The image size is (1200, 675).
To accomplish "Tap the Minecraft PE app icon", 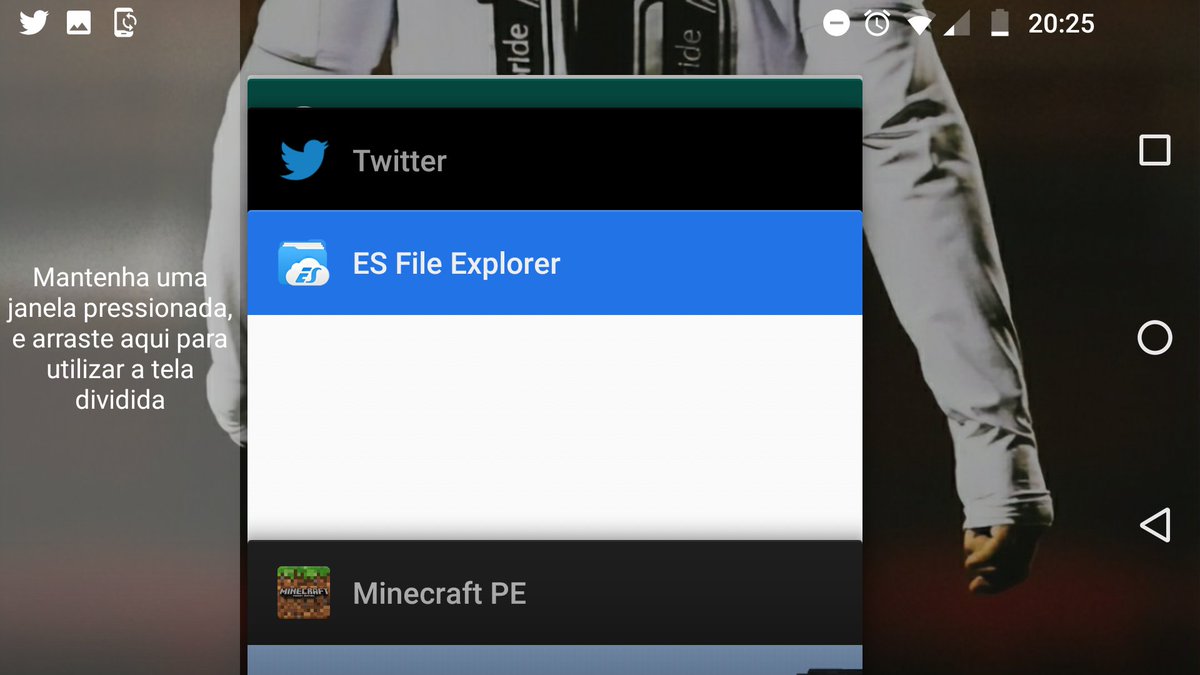I will pos(303,593).
